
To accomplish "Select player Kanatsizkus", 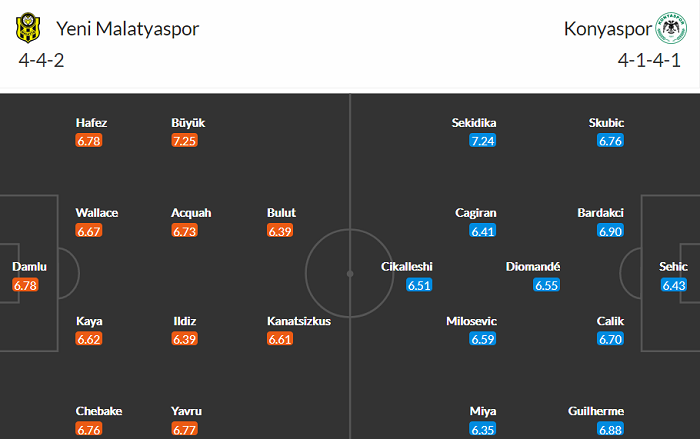I will coord(298,321).
